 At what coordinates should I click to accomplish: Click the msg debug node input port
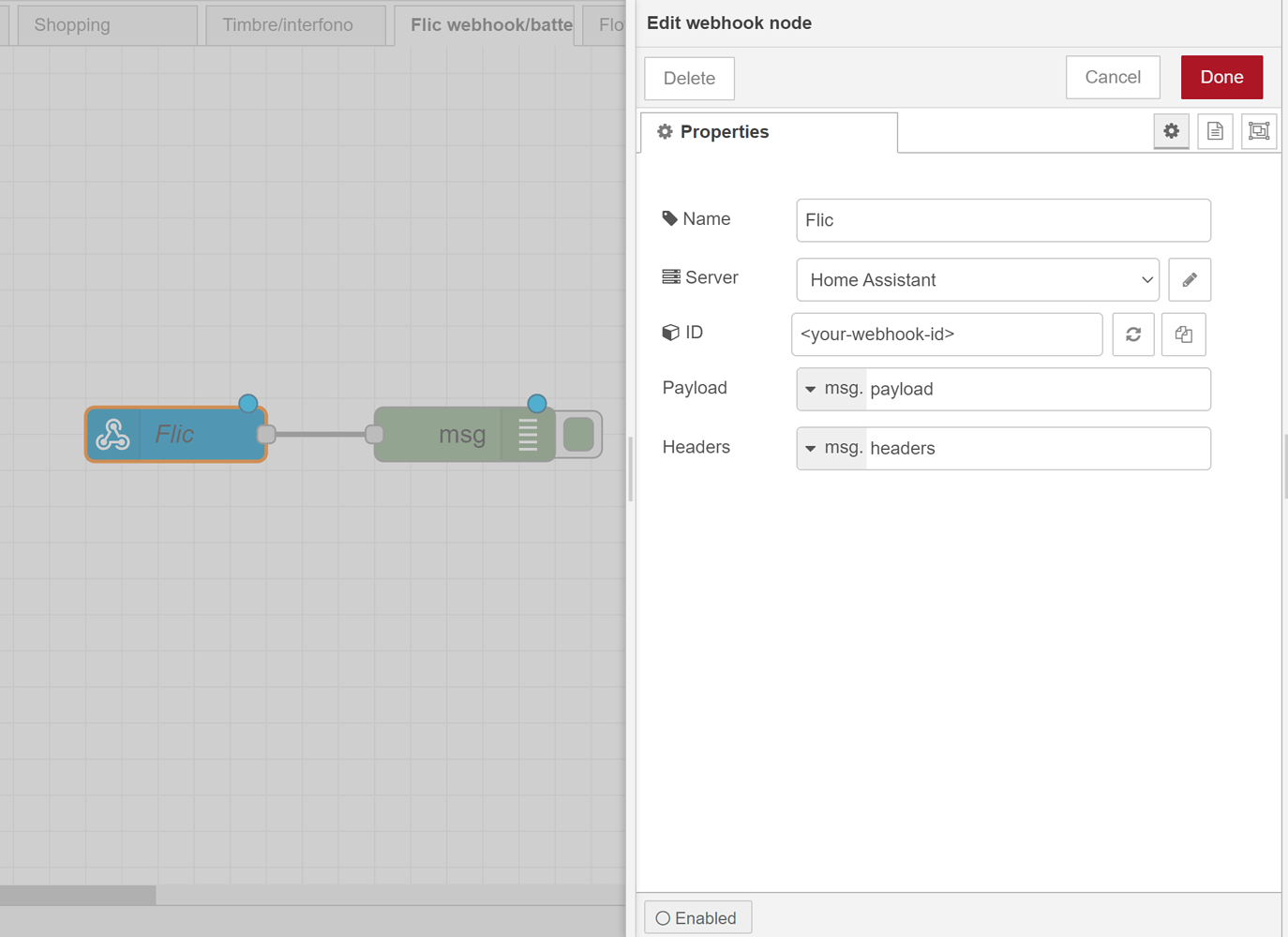pos(374,434)
